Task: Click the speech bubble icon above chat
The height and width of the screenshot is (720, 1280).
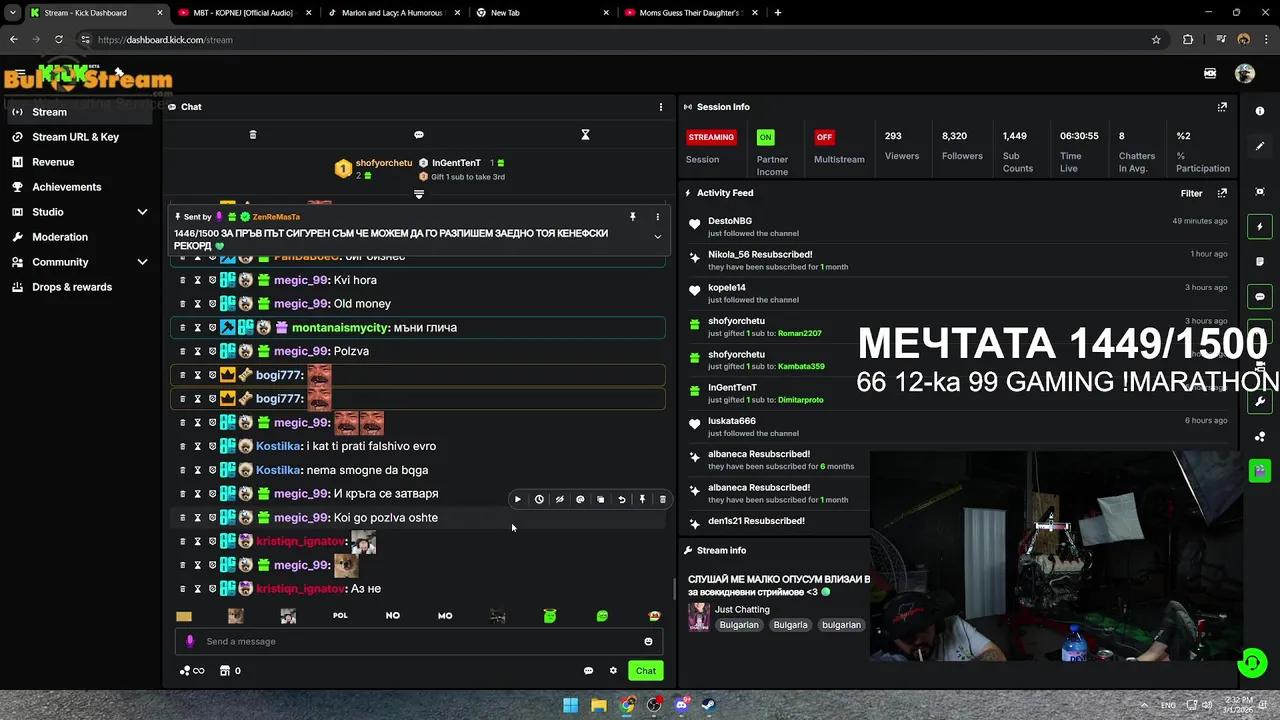Action: coord(419,134)
